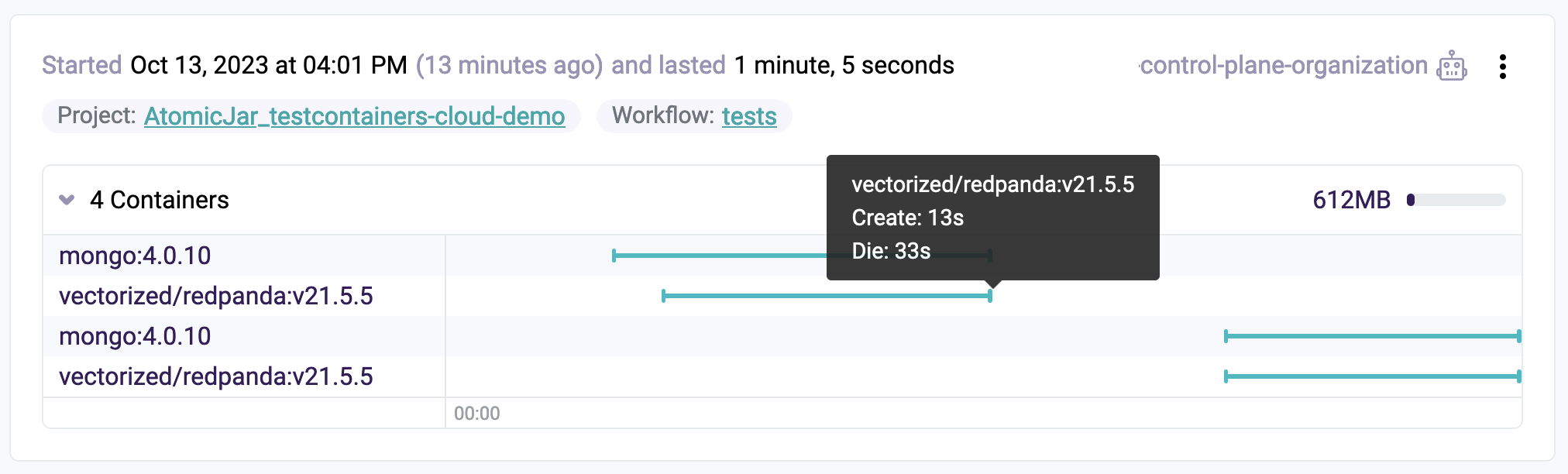Select the Workflow label pill
Viewport: 1568px width, 474px height.
(x=693, y=116)
